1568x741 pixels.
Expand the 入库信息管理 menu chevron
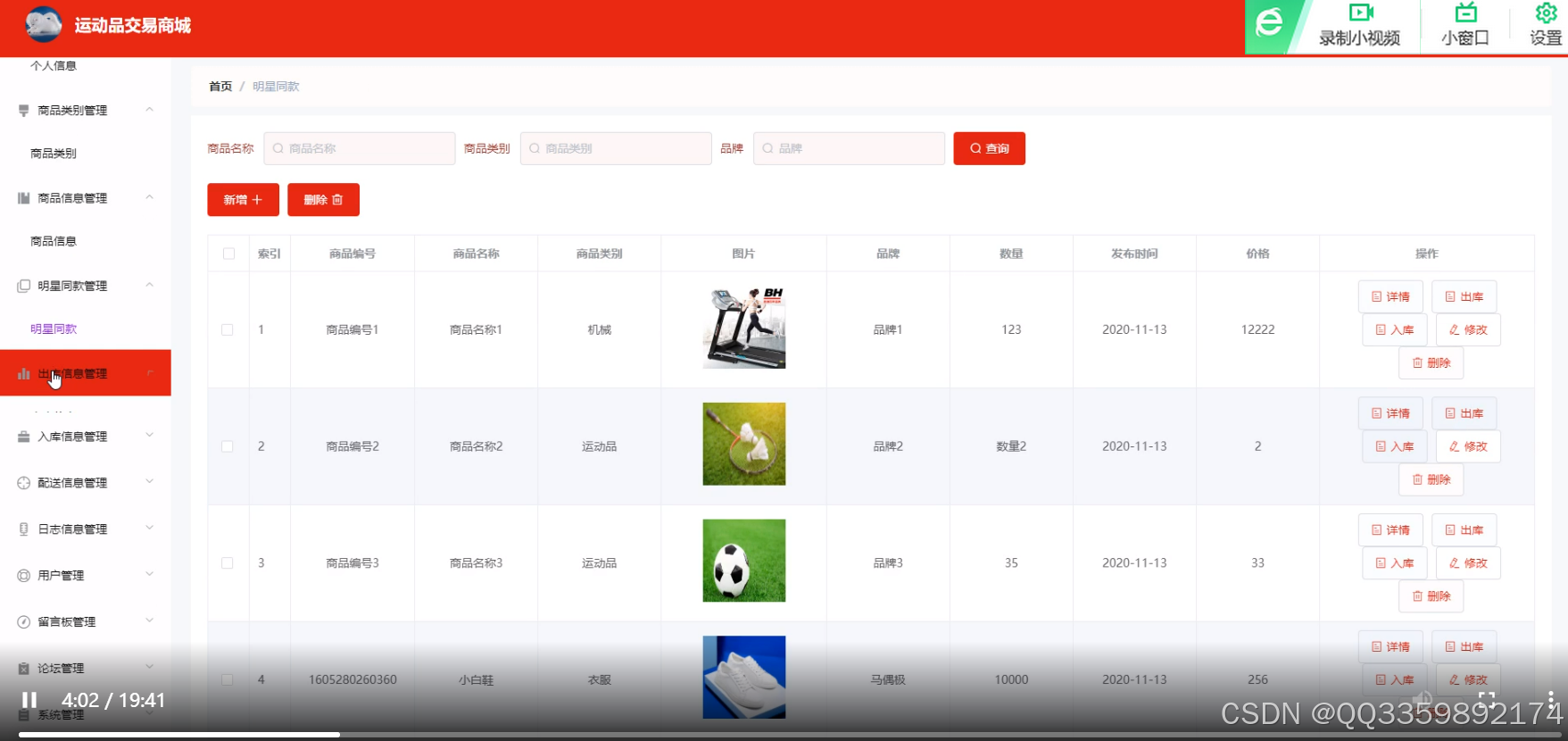click(149, 436)
